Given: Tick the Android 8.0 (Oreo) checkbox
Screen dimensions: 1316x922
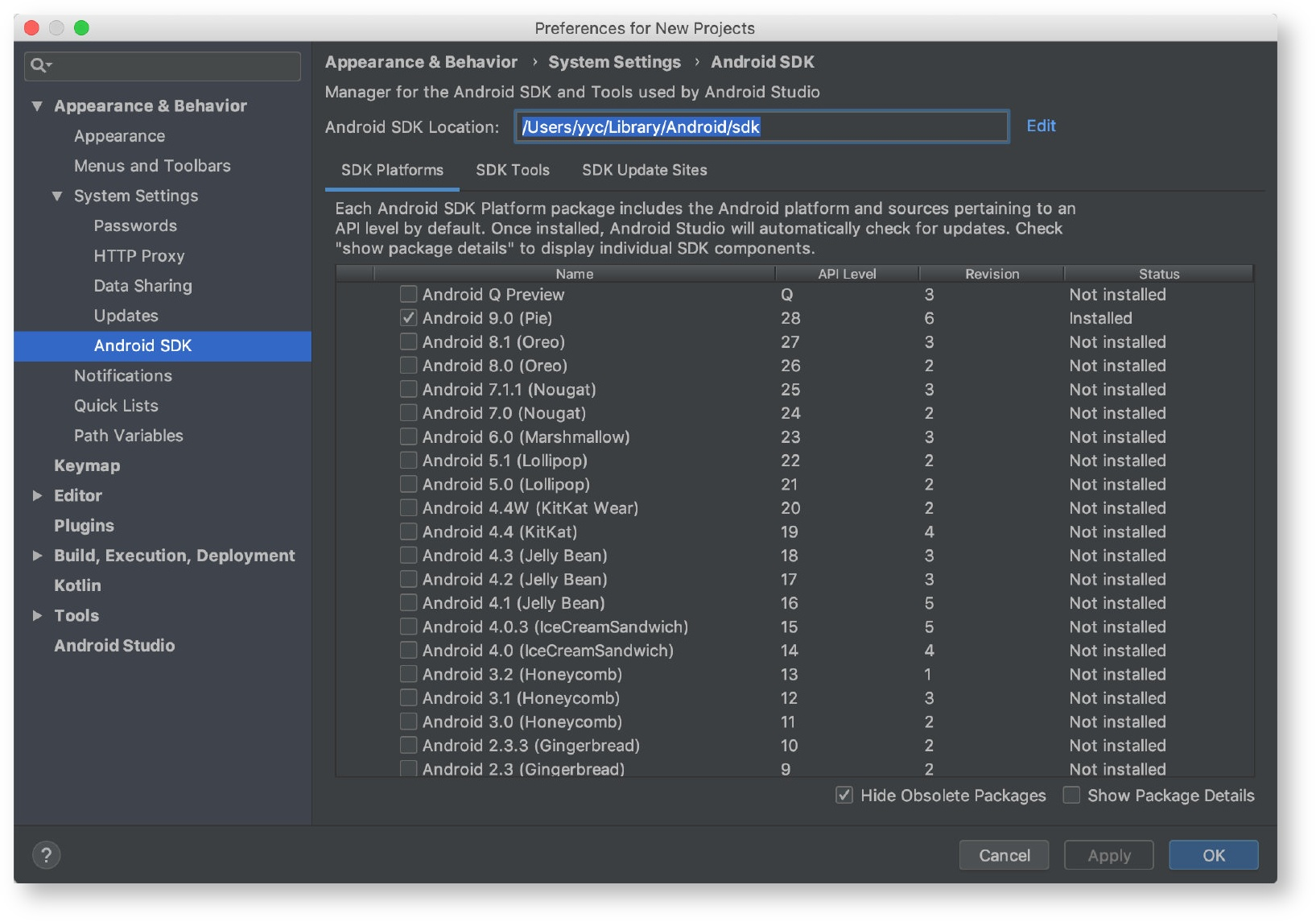Looking at the screenshot, I should point(409,365).
